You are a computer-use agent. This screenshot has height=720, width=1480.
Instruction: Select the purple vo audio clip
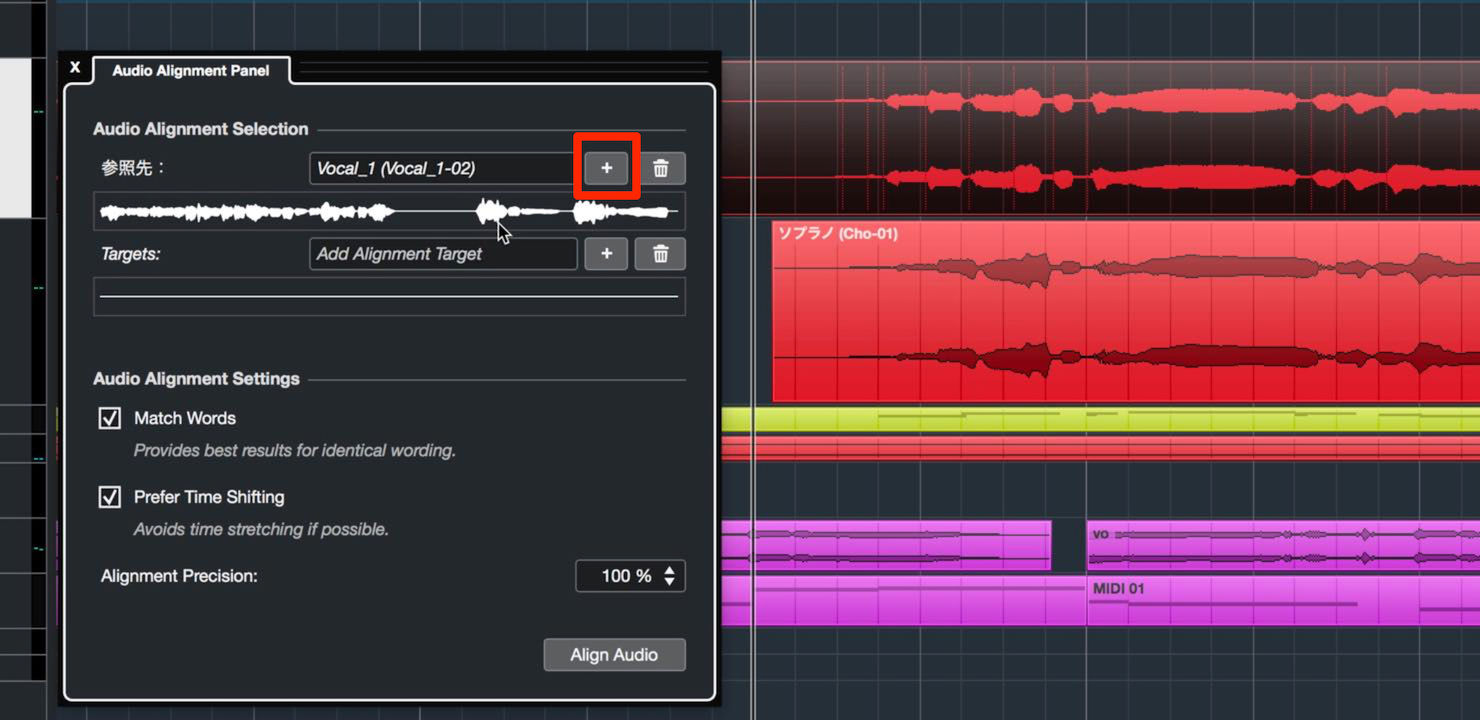1283,545
